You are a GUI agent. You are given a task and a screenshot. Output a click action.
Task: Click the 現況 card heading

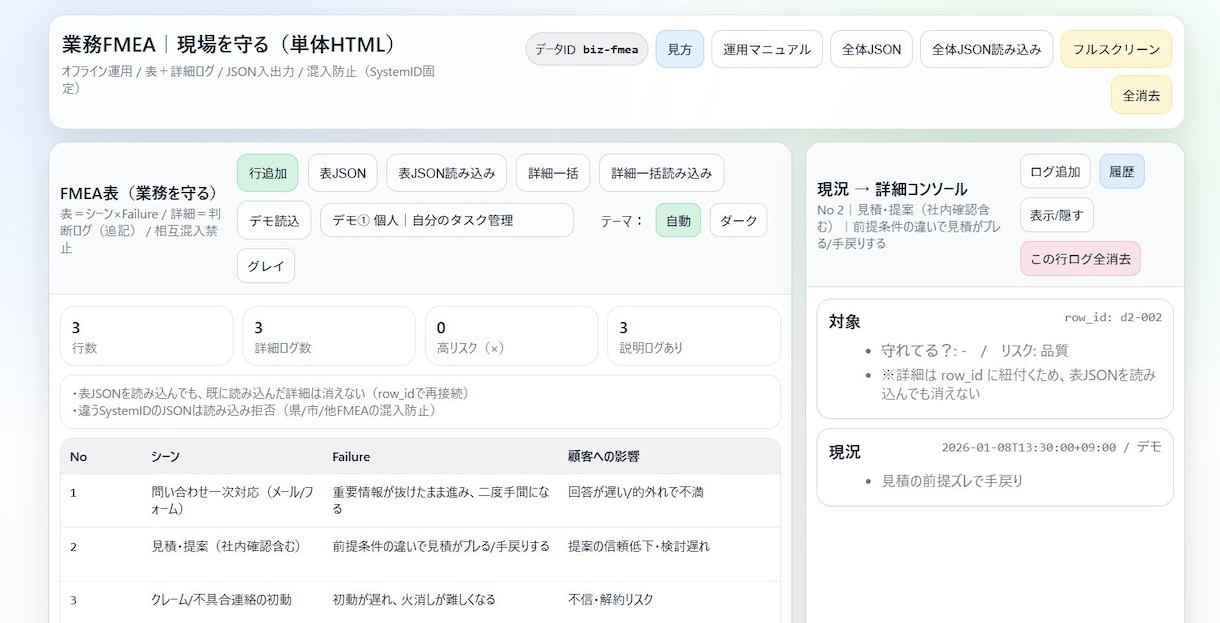coord(845,451)
